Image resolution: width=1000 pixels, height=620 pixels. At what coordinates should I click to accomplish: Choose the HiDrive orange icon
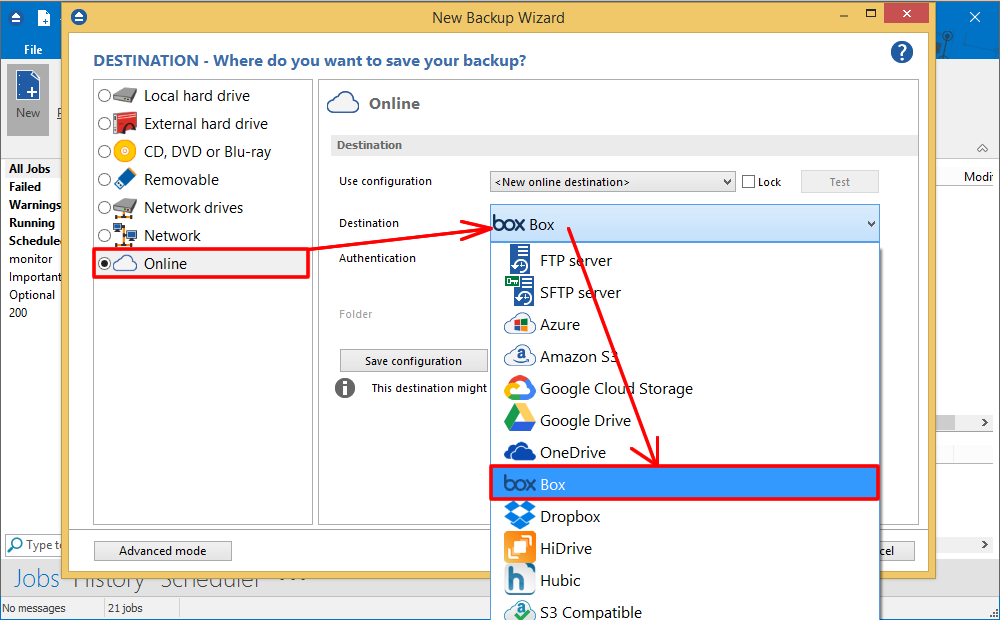point(519,548)
